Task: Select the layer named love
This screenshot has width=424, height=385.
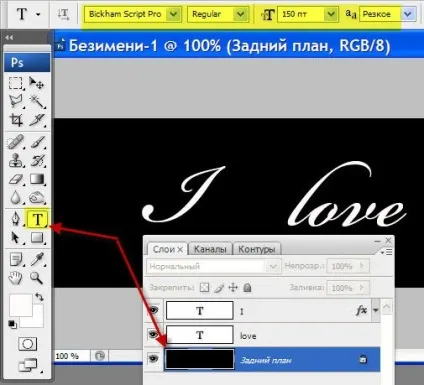Action: tap(263, 335)
